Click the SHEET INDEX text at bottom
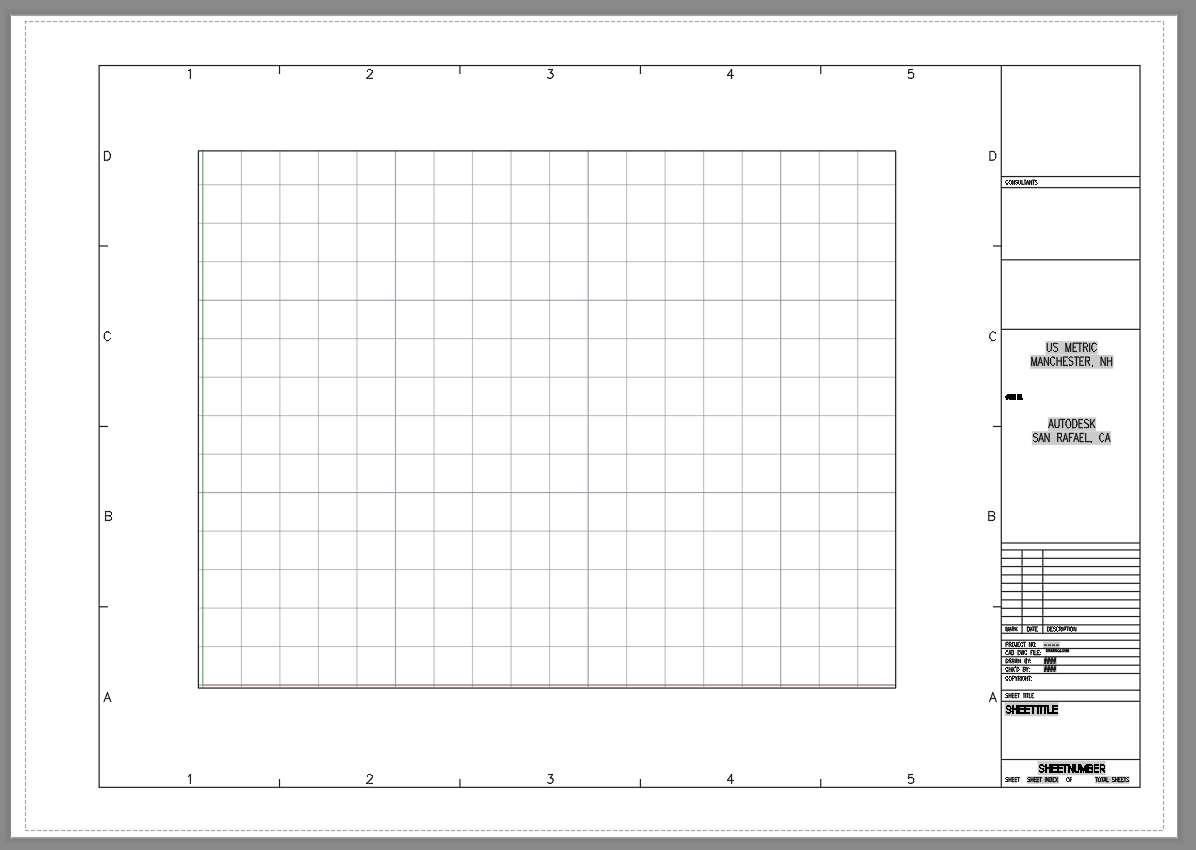 [x=1045, y=779]
